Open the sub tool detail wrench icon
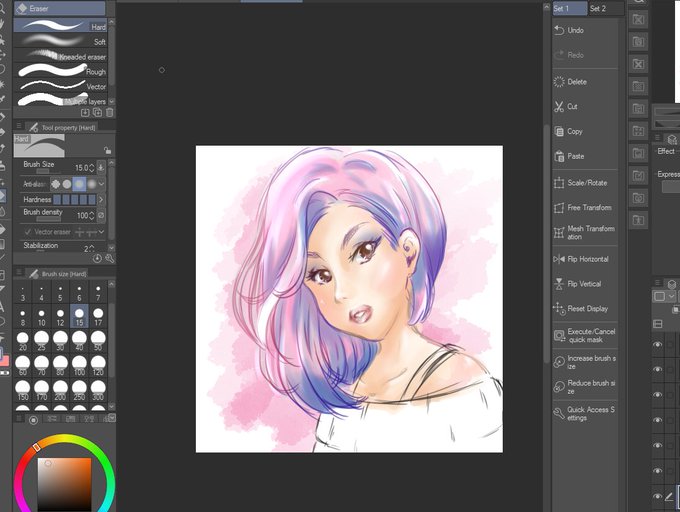This screenshot has height=512, width=680. pos(110,259)
